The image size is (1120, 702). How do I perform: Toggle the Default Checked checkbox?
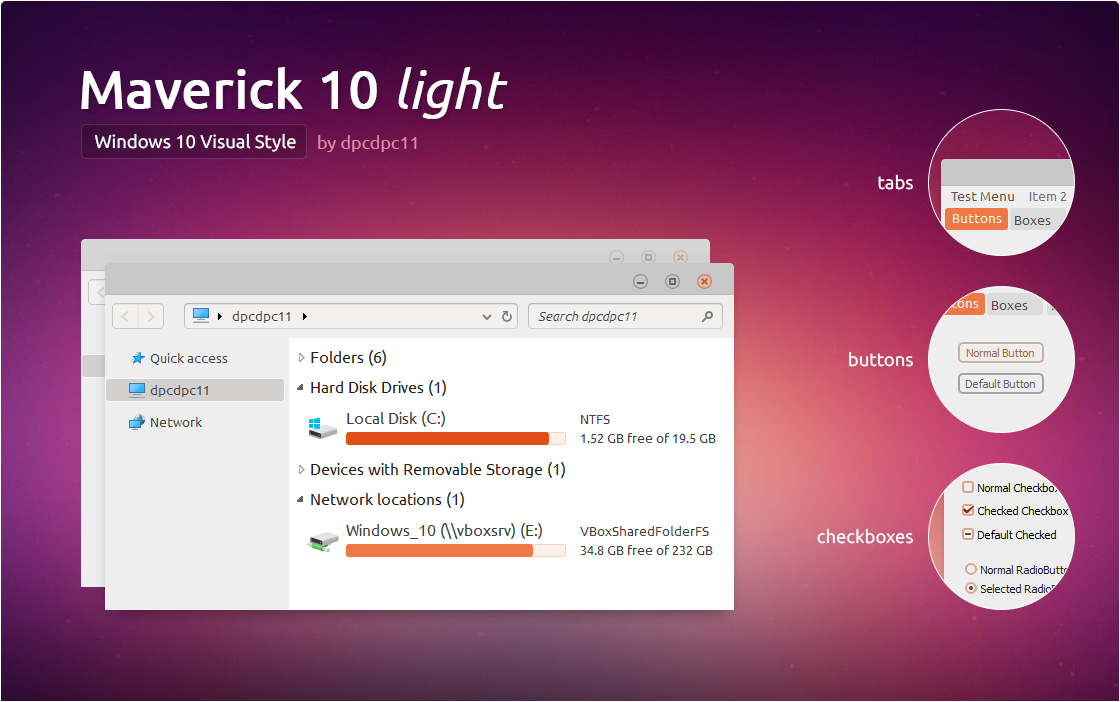[968, 533]
